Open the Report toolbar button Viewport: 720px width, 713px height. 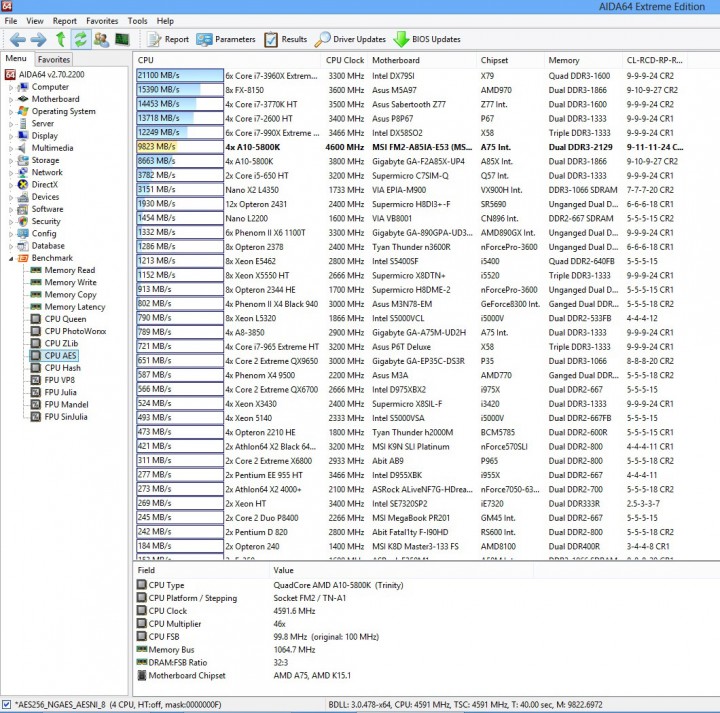click(168, 39)
